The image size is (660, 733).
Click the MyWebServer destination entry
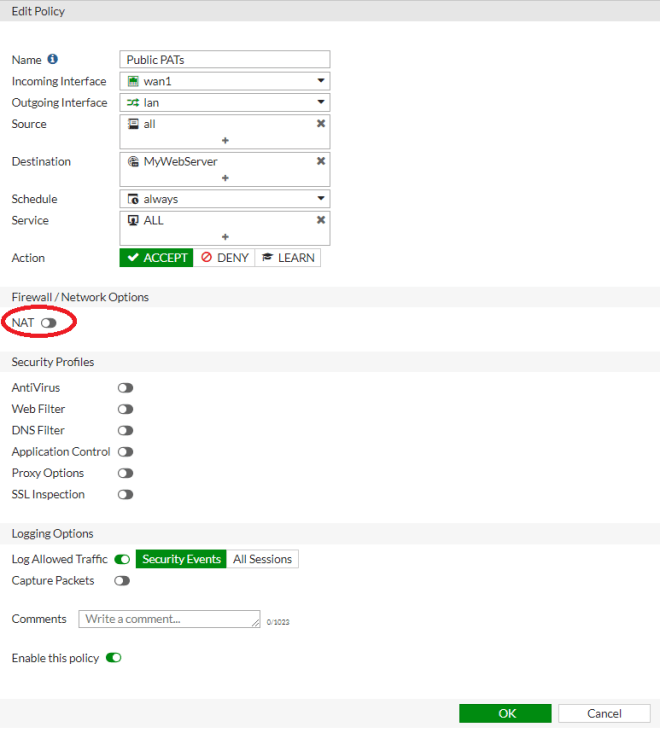pos(180,161)
